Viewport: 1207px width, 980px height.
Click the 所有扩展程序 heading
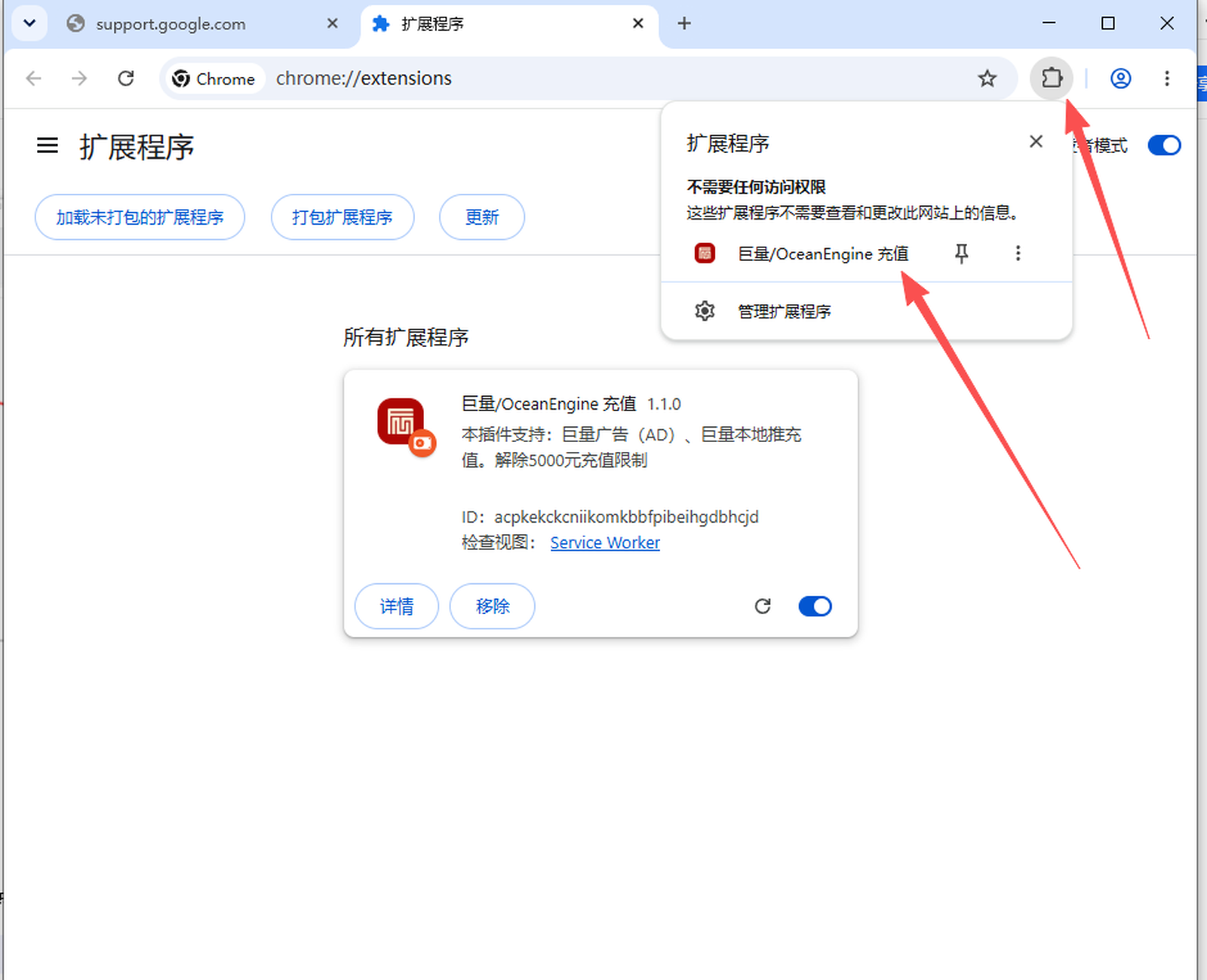tap(406, 337)
